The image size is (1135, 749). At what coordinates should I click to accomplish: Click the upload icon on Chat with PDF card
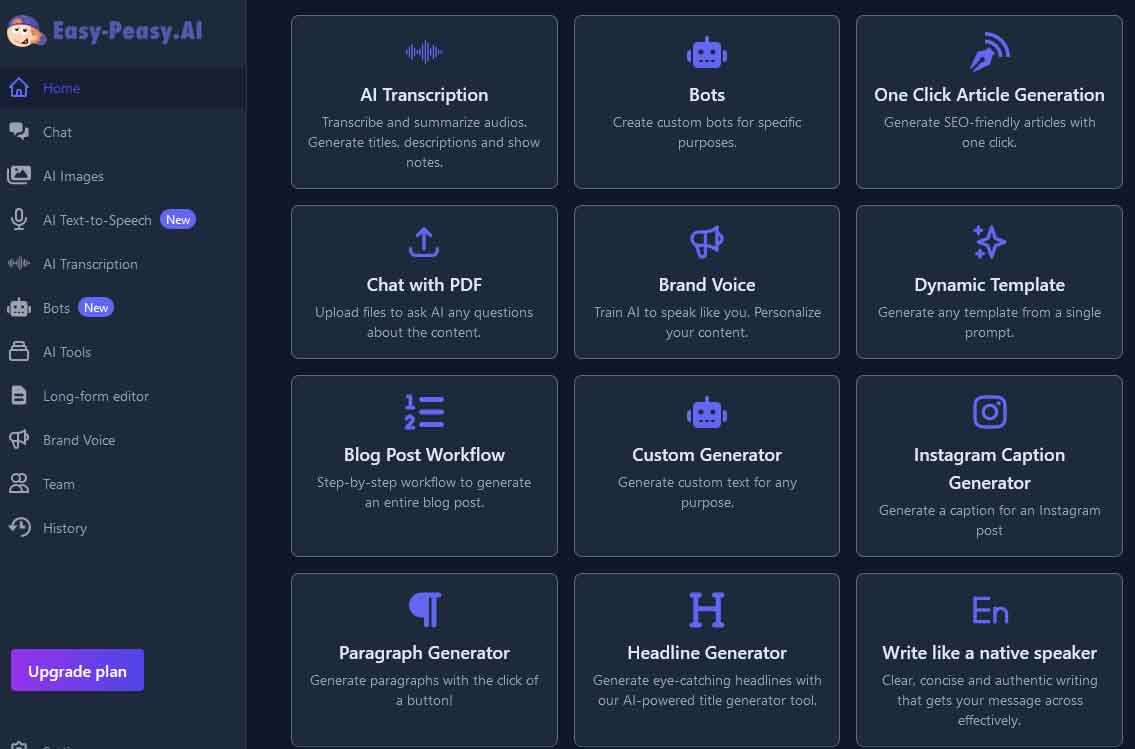pos(424,242)
